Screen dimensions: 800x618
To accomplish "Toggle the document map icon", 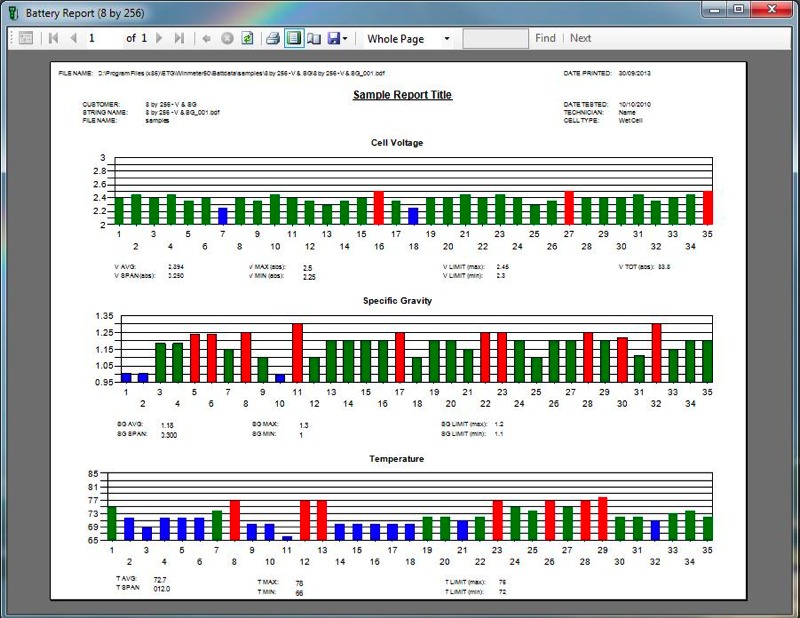I will (26, 38).
